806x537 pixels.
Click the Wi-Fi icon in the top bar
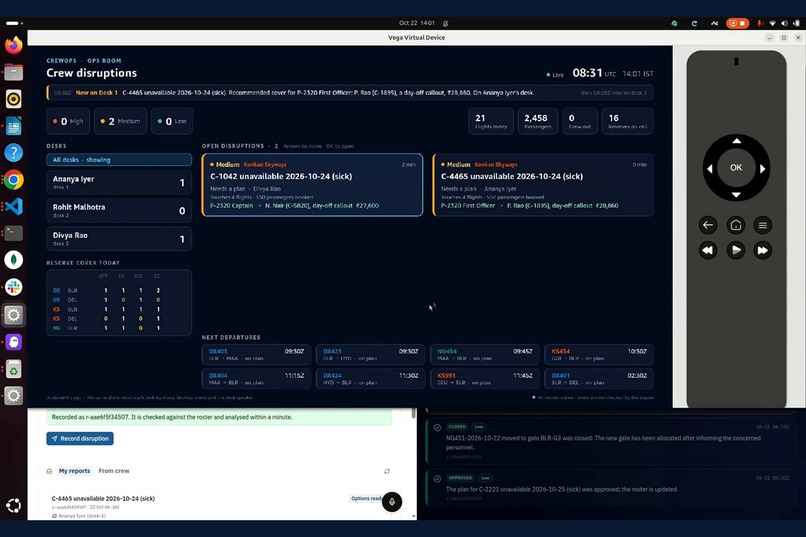pyautogui.click(x=773, y=23)
